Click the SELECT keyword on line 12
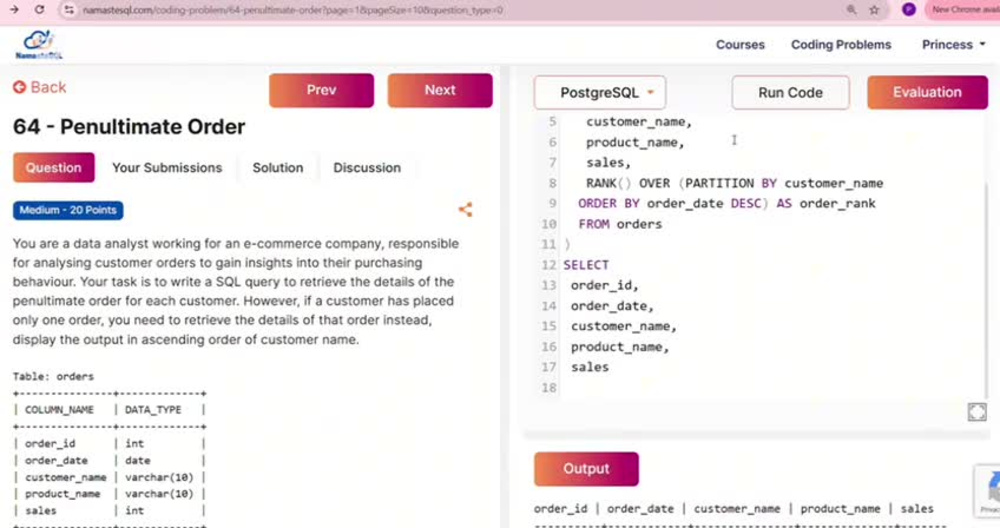1000x528 pixels. click(586, 265)
